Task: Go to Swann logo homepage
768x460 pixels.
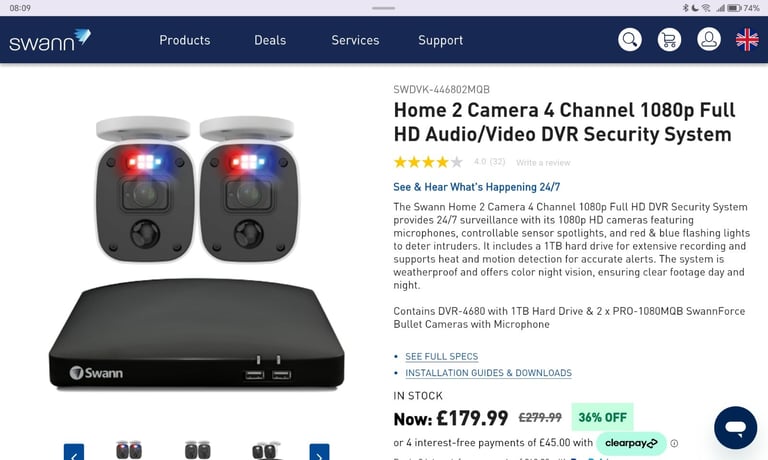Action: click(x=49, y=41)
